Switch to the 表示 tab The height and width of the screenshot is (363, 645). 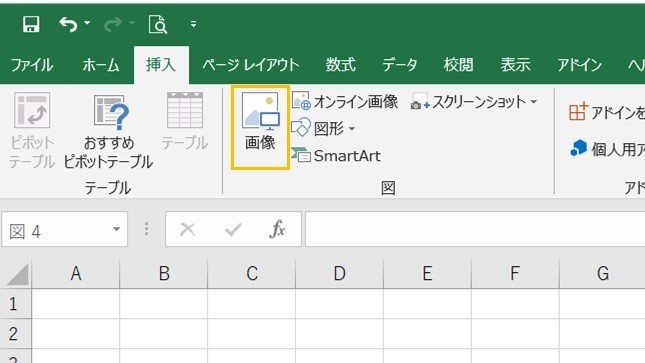515,65
